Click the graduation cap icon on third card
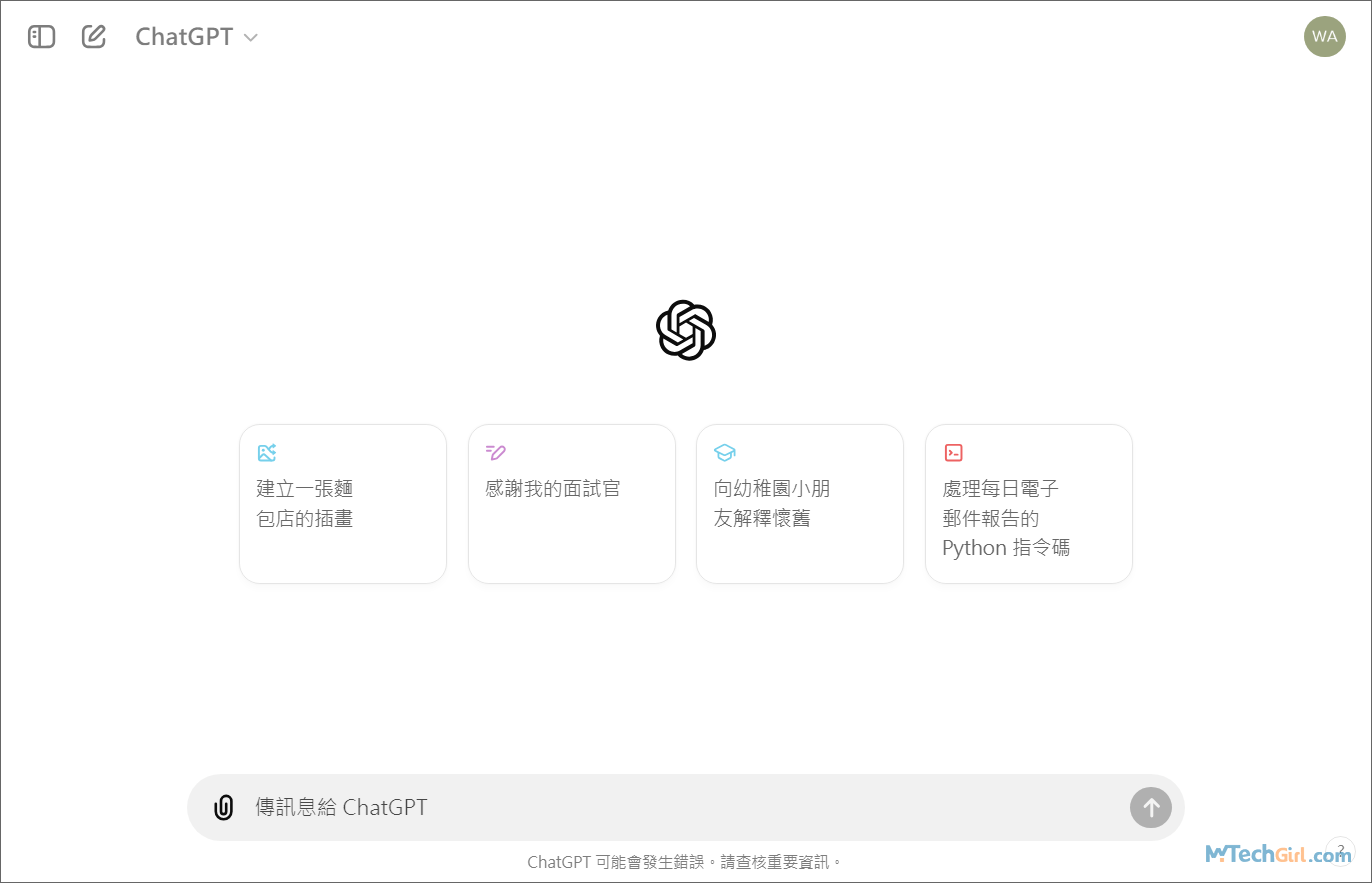 tap(724, 453)
